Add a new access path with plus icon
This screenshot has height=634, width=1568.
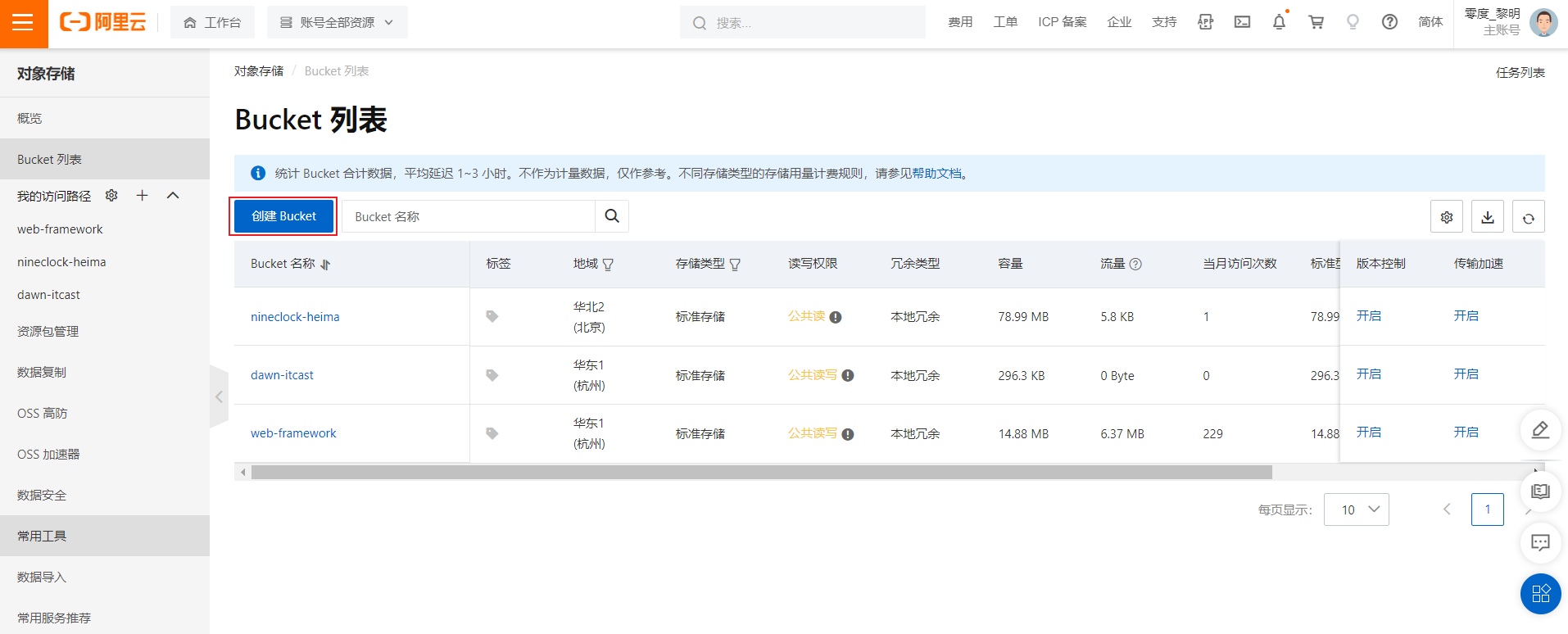143,196
